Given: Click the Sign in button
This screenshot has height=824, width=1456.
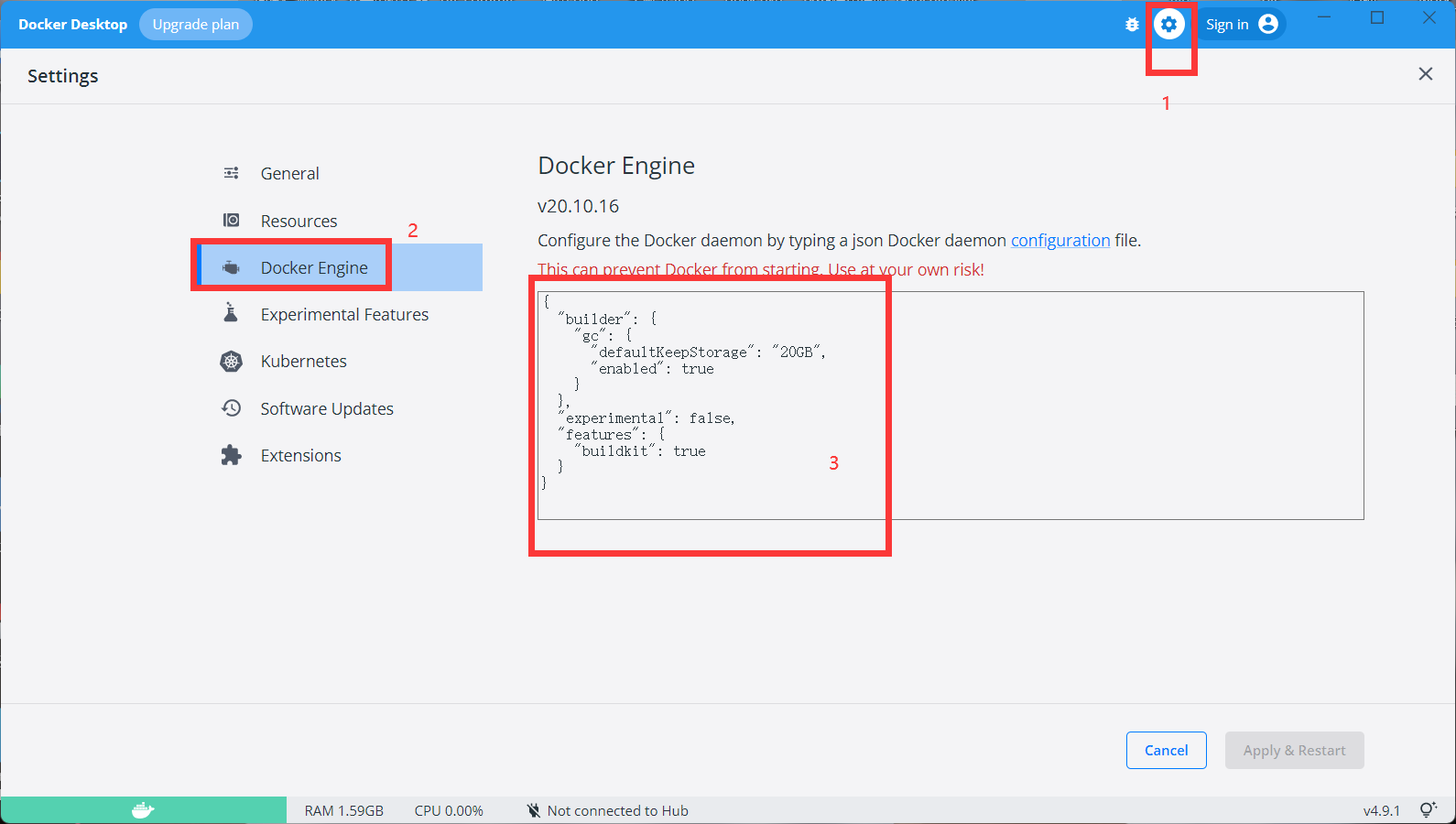Looking at the screenshot, I should click(1241, 25).
